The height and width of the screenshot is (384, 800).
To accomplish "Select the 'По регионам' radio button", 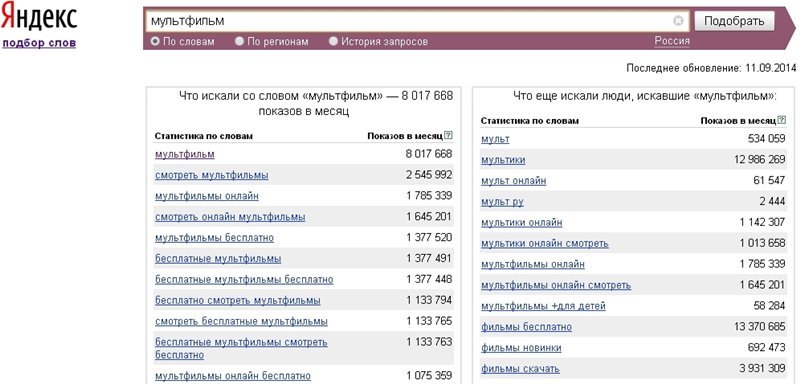I will point(239,41).
